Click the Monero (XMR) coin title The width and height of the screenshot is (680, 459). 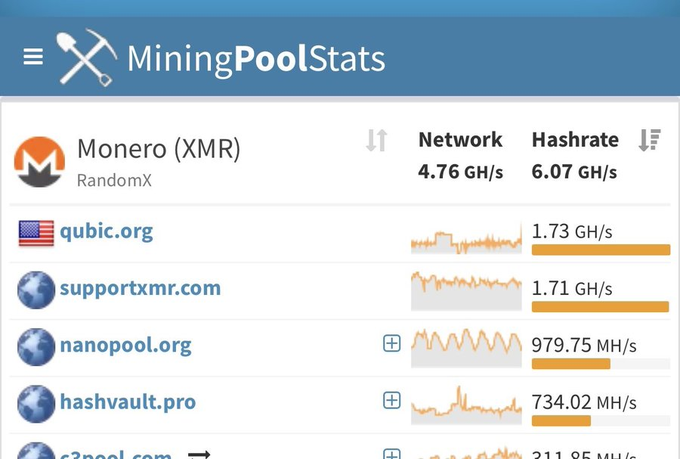pos(159,149)
